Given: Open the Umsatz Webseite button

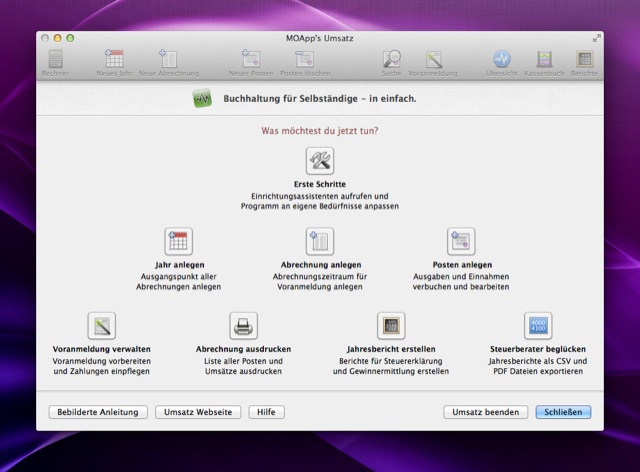Looking at the screenshot, I should (x=198, y=412).
